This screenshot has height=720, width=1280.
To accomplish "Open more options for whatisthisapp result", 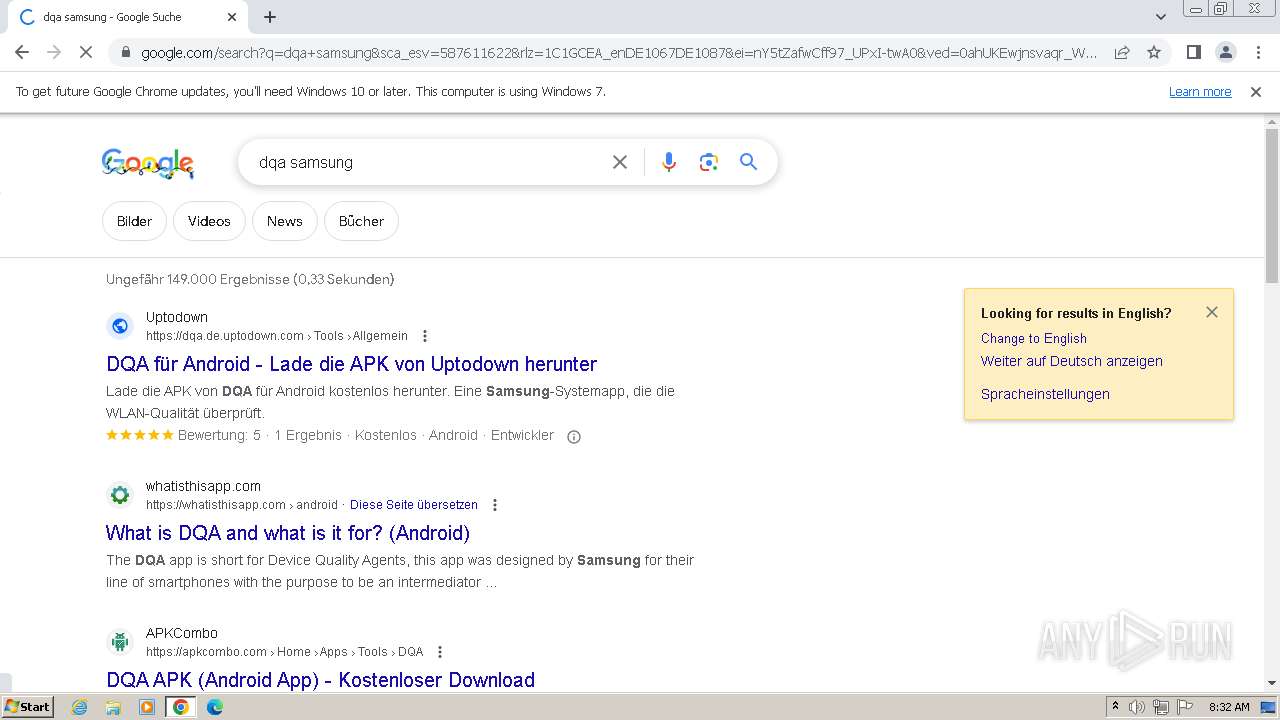I will (495, 505).
